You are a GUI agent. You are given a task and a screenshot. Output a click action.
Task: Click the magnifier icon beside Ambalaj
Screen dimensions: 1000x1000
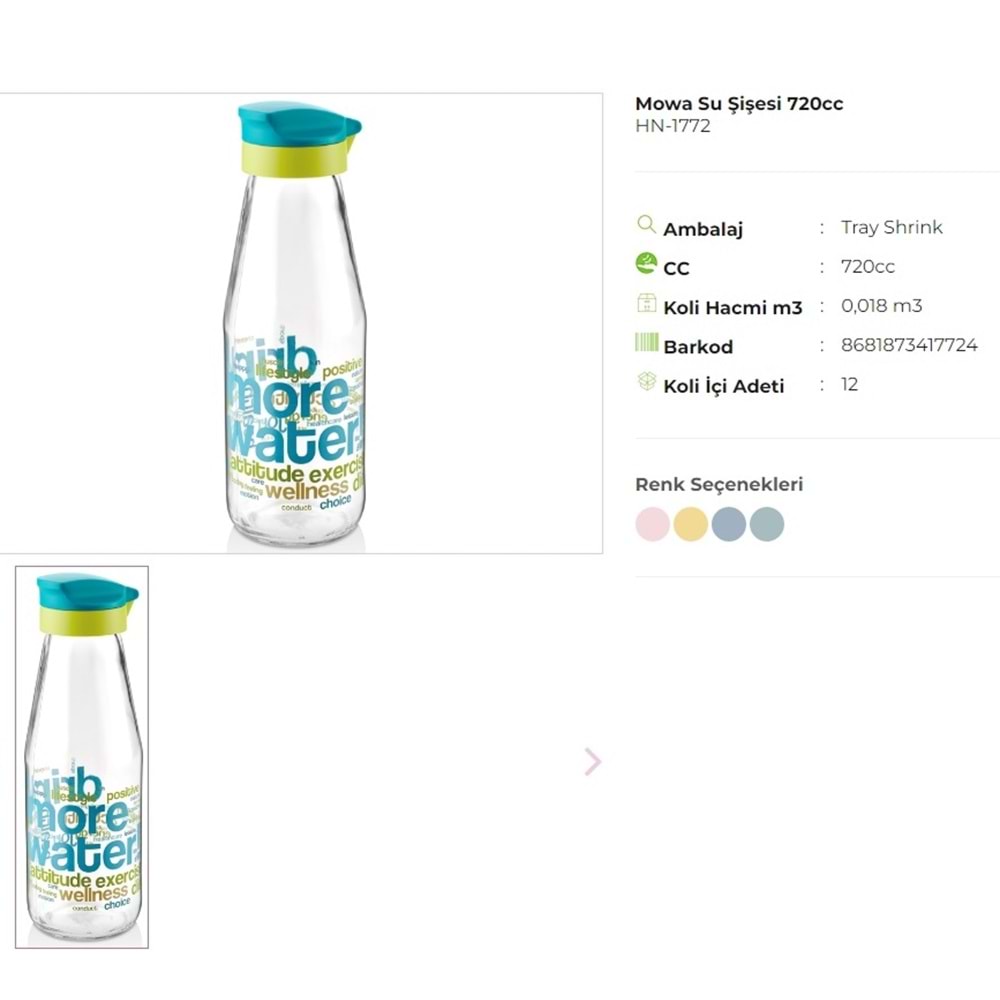pos(646,224)
